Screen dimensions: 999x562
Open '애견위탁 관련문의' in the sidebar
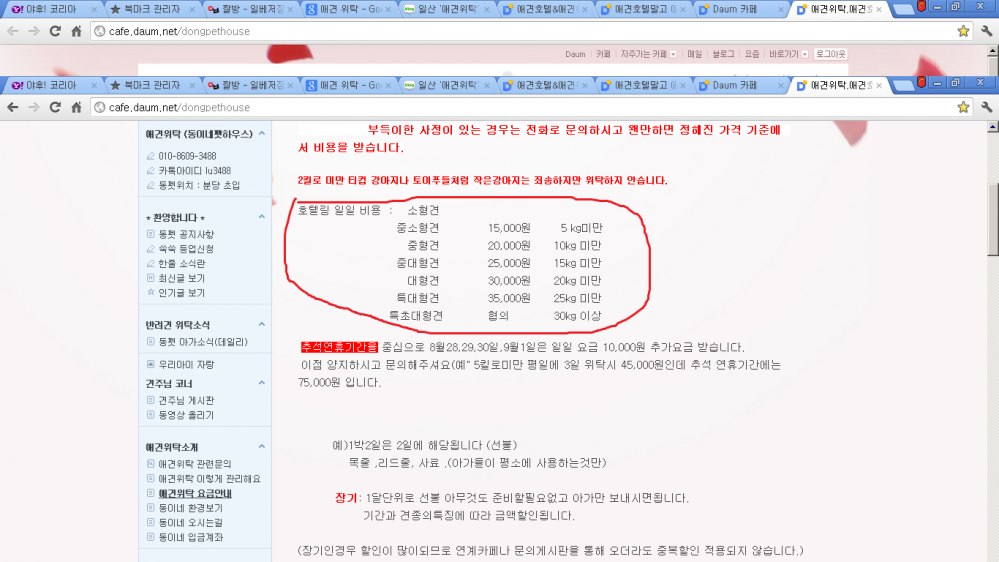tap(194, 464)
